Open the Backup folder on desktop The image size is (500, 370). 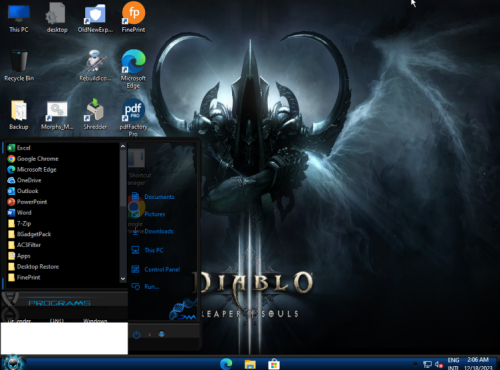19,115
